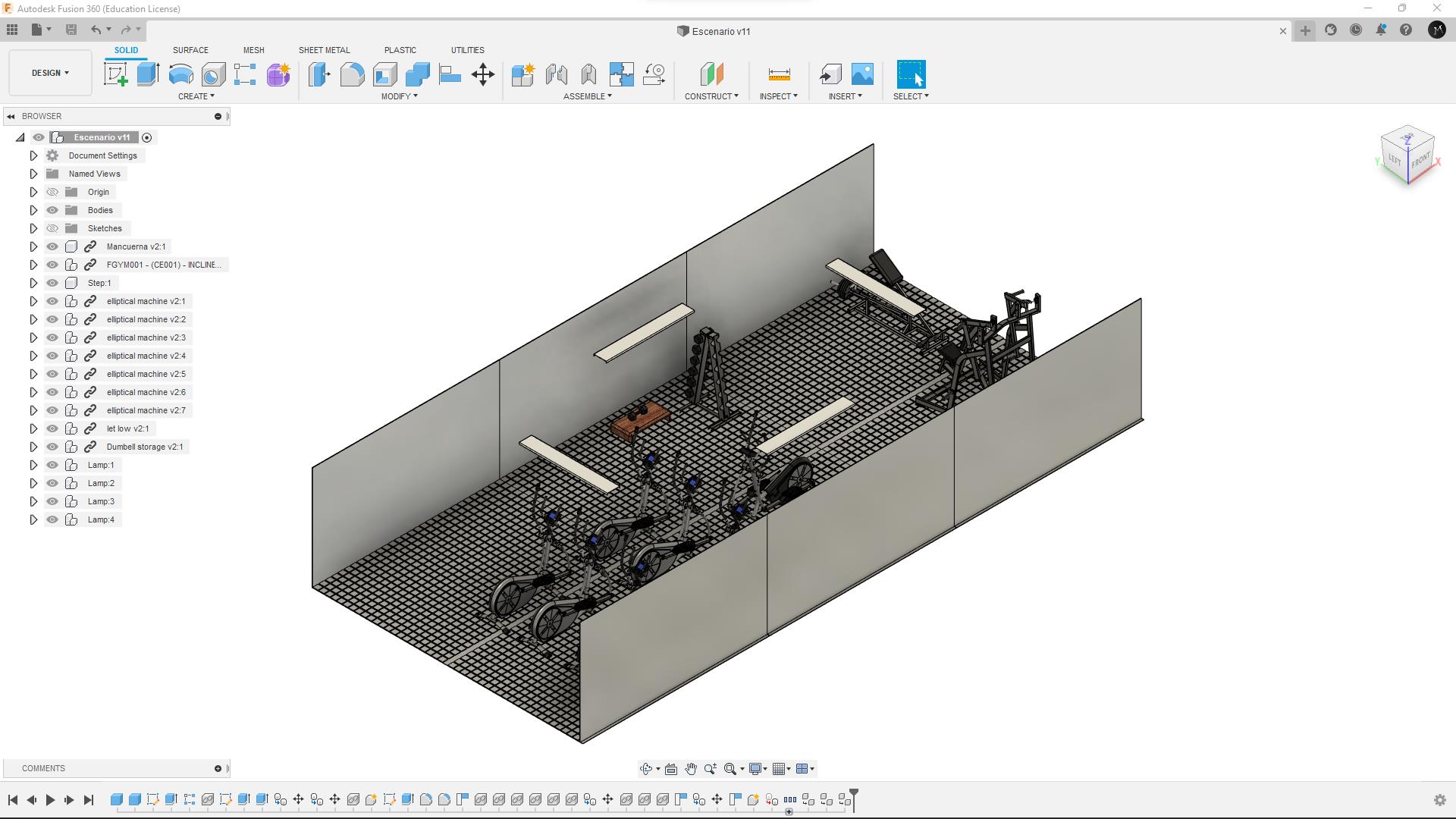The image size is (1456, 819).
Task: Switch to the SHEET METAL tab
Action: coord(324,50)
